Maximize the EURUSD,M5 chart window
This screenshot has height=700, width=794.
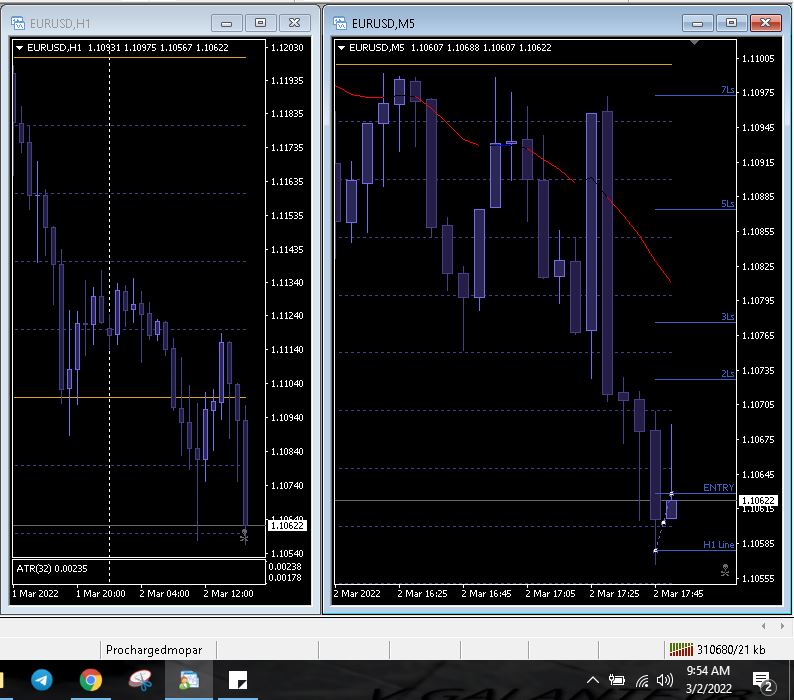(731, 23)
